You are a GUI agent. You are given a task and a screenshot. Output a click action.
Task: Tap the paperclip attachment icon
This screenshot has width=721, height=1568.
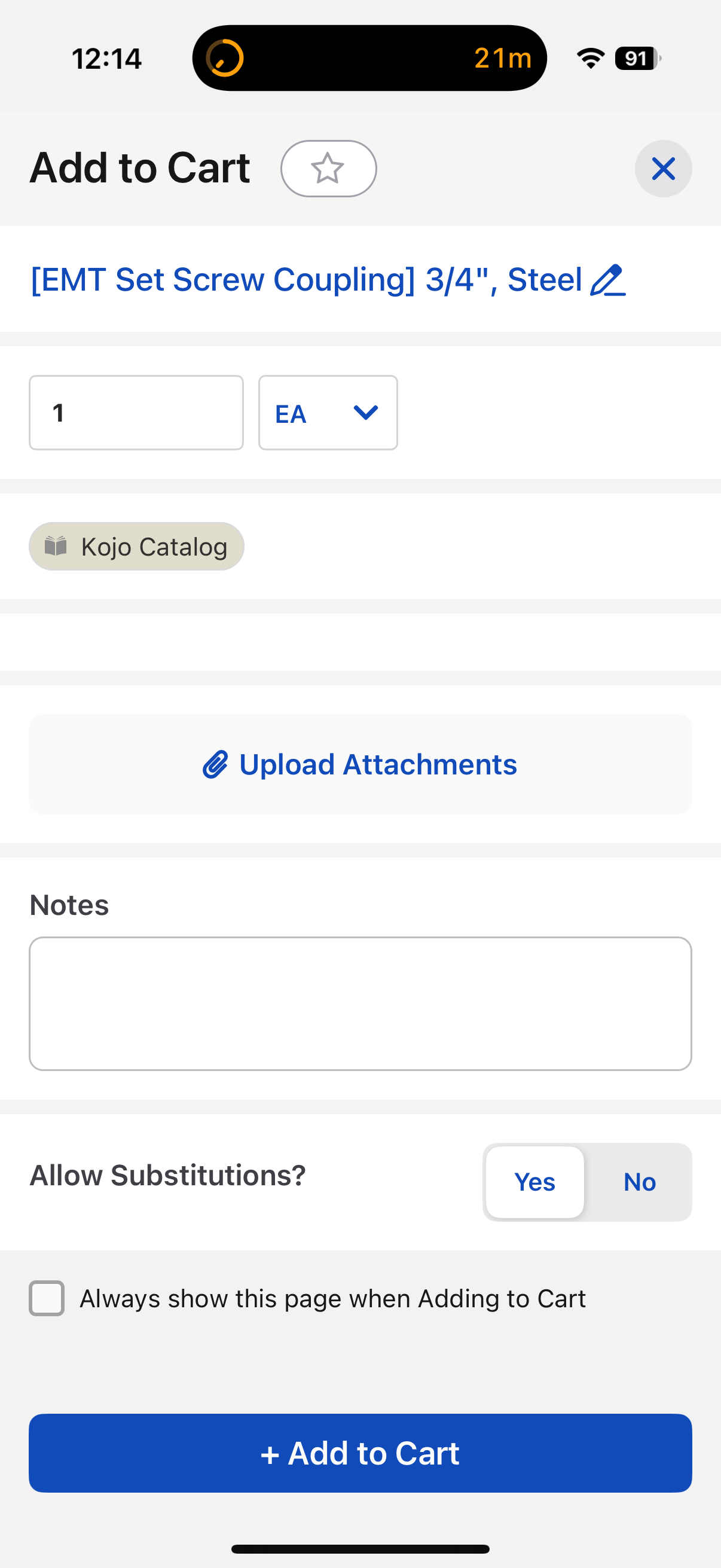pyautogui.click(x=215, y=764)
